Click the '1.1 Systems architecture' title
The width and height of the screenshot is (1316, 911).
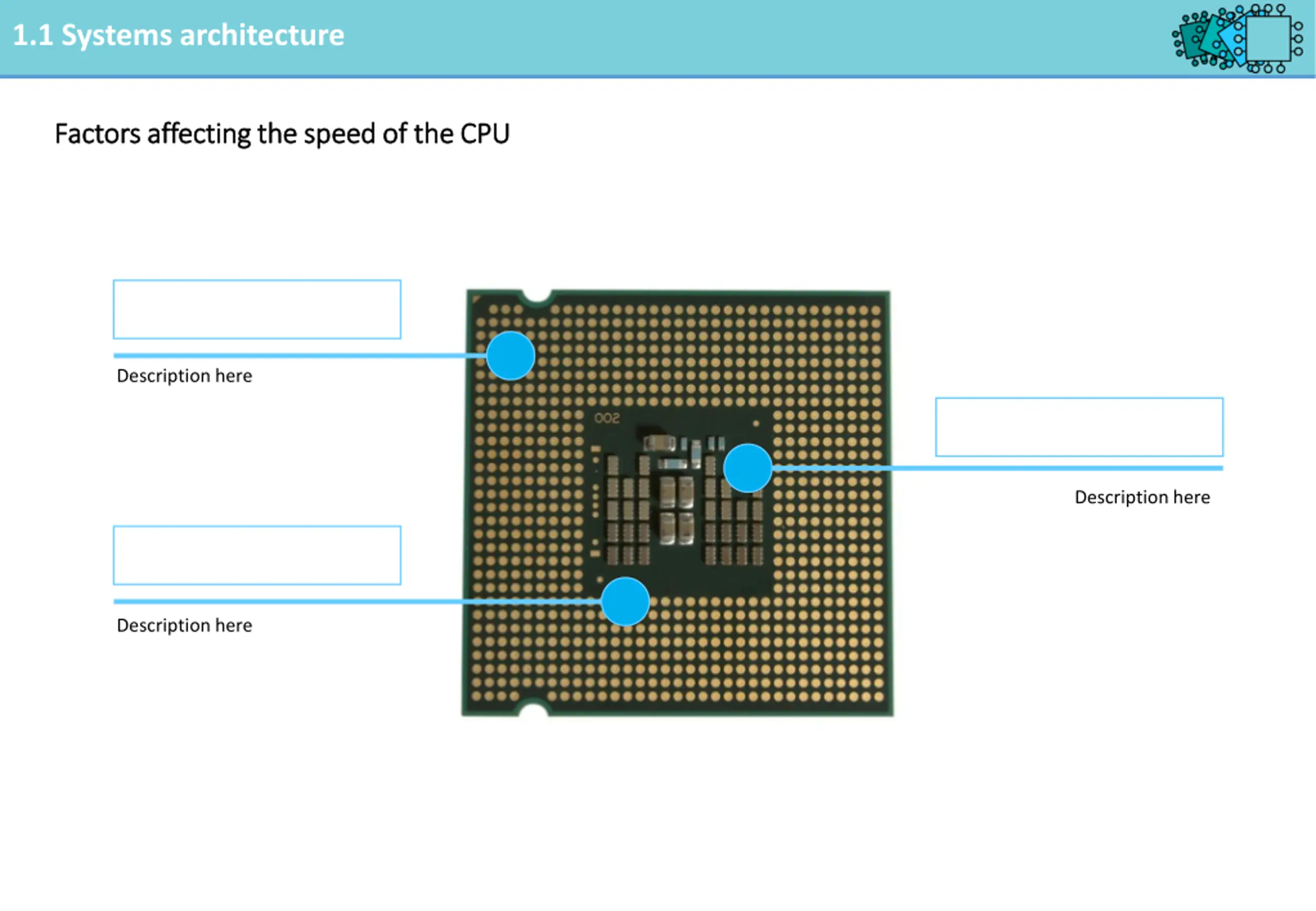point(178,35)
